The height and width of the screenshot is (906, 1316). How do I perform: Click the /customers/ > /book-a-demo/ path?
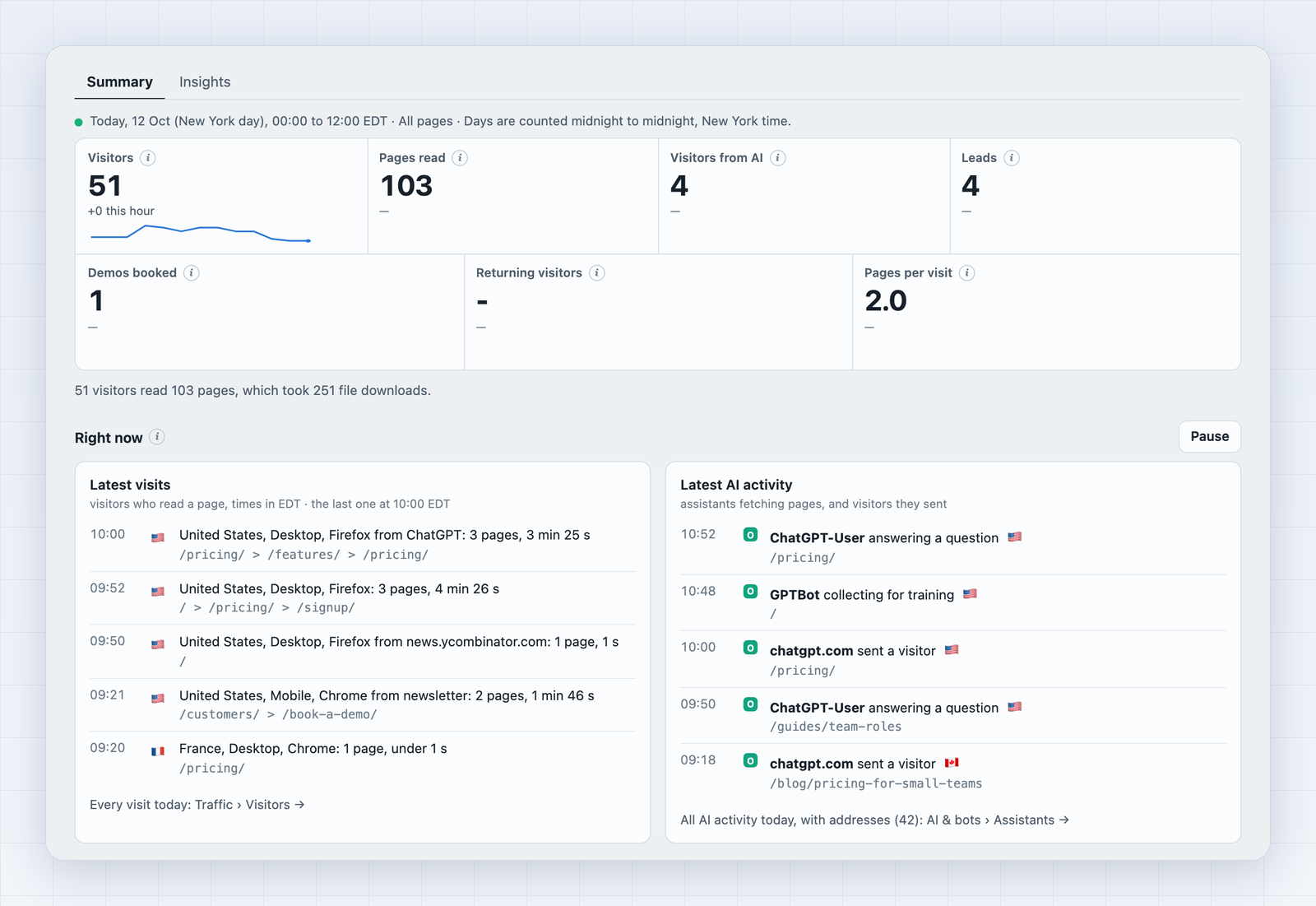point(278,714)
